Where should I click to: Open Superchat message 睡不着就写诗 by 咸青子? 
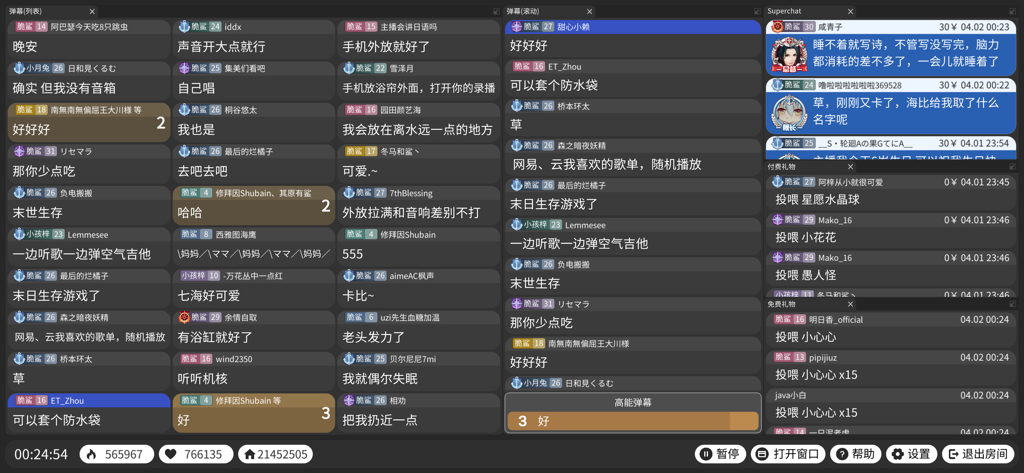point(891,48)
